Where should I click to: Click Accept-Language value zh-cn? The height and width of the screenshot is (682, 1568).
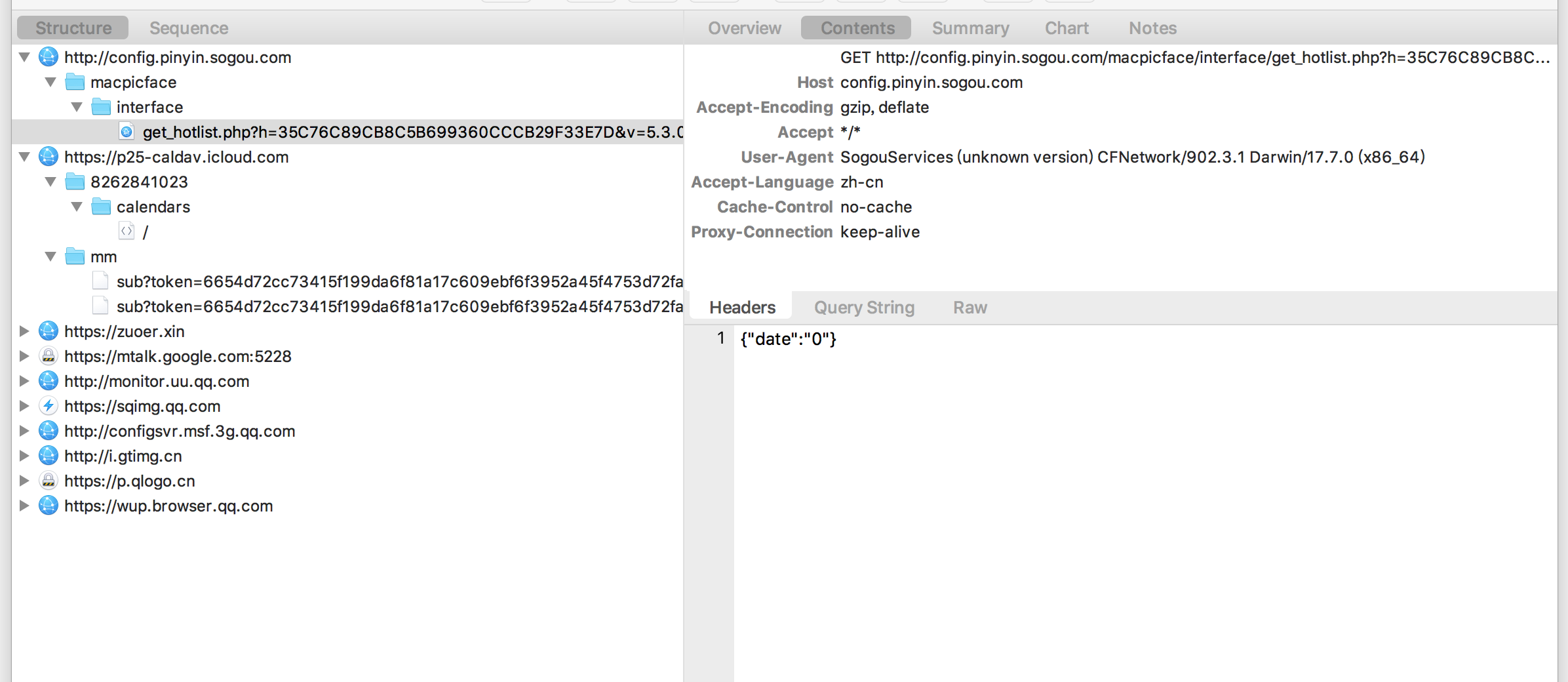[x=862, y=182]
